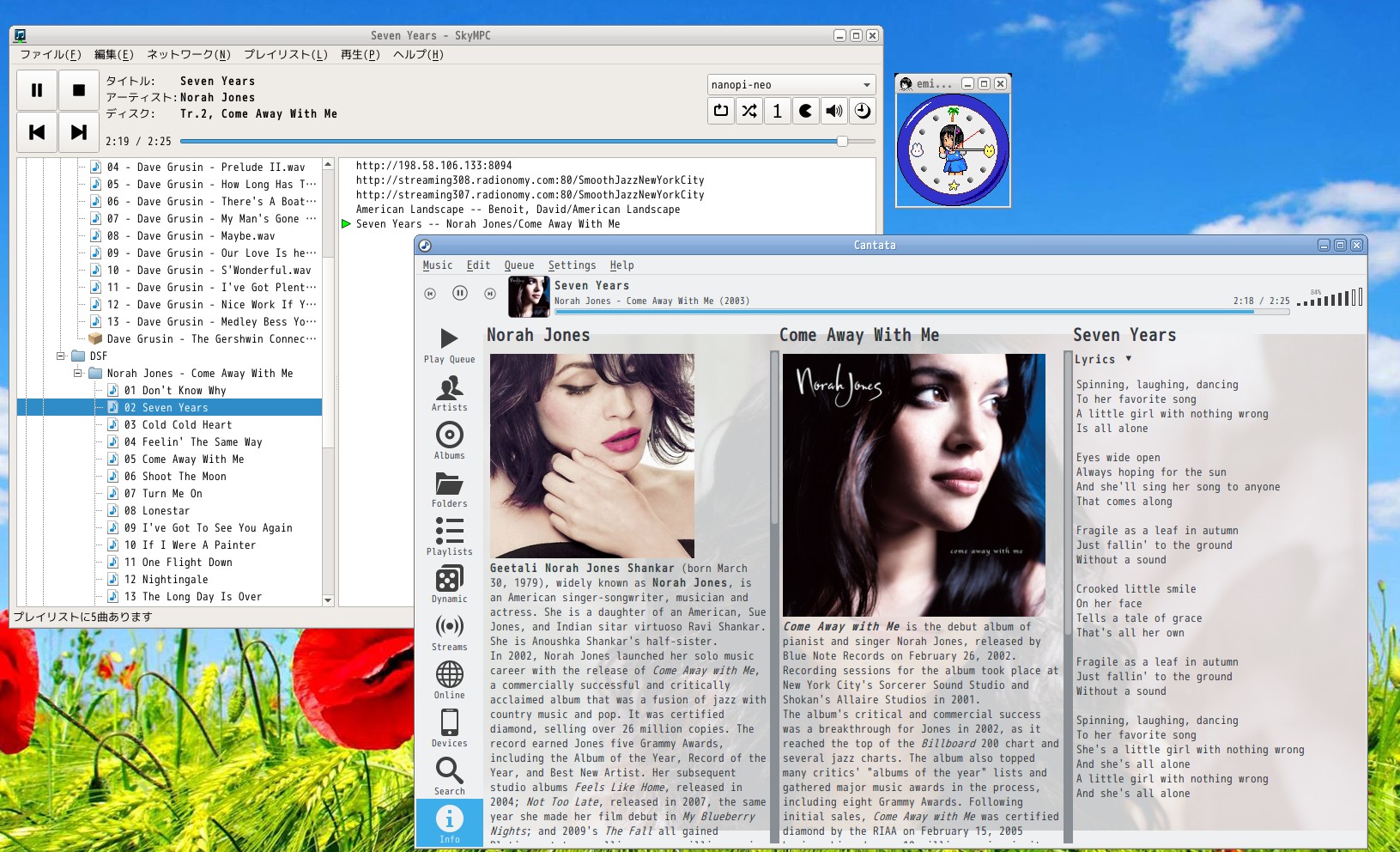1400x852 pixels.
Task: Open the Dynamic playlists dice icon
Action: pyautogui.click(x=449, y=584)
